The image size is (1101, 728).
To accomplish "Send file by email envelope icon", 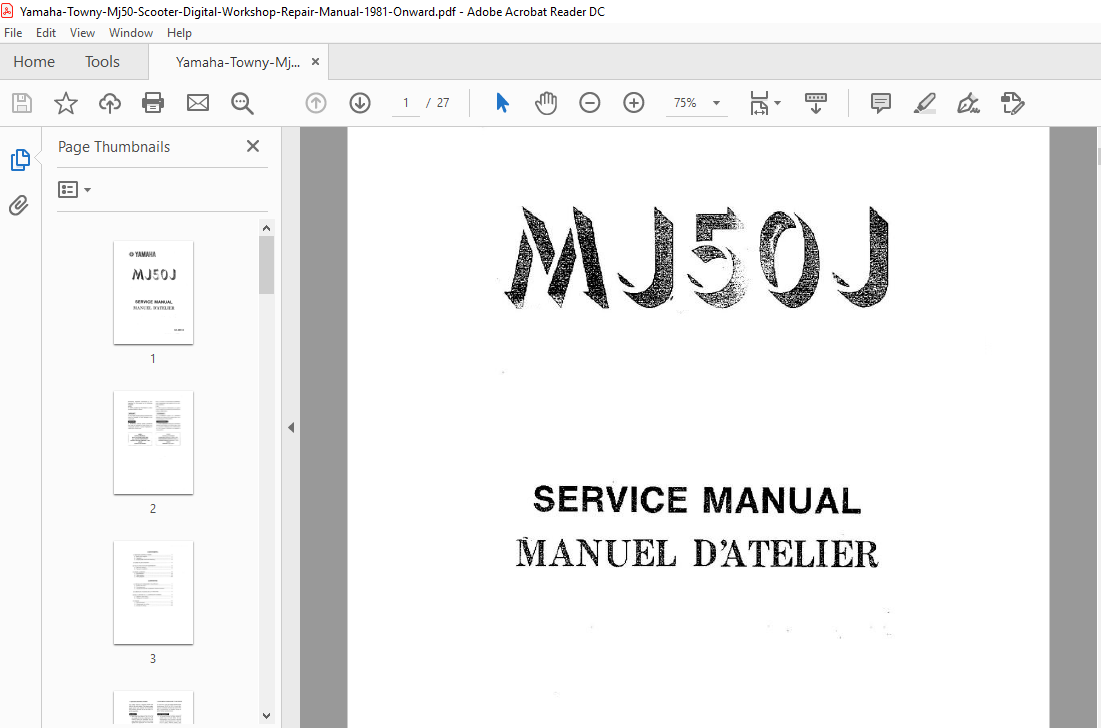I will tap(198, 103).
